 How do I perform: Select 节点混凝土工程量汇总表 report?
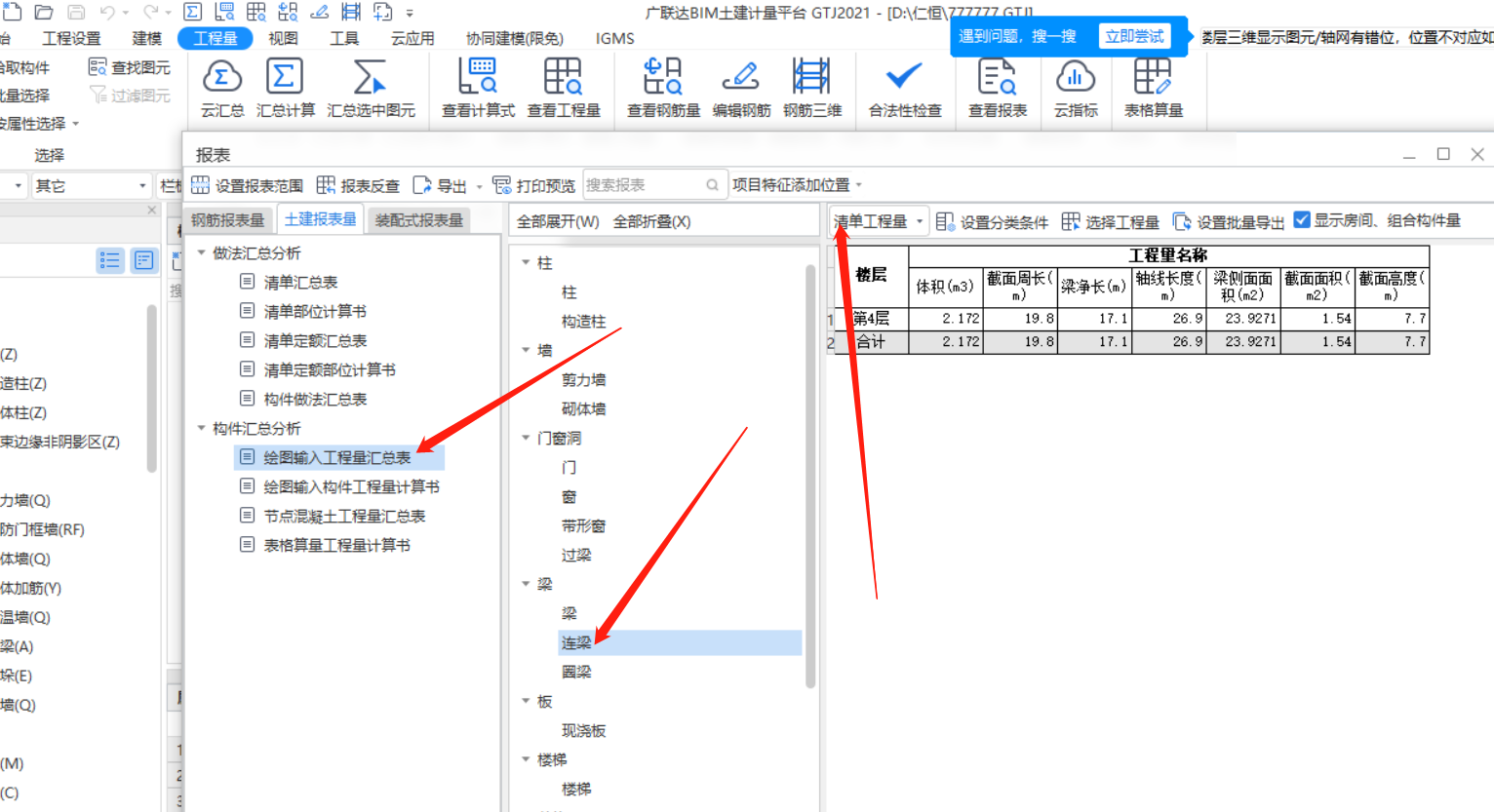(344, 516)
